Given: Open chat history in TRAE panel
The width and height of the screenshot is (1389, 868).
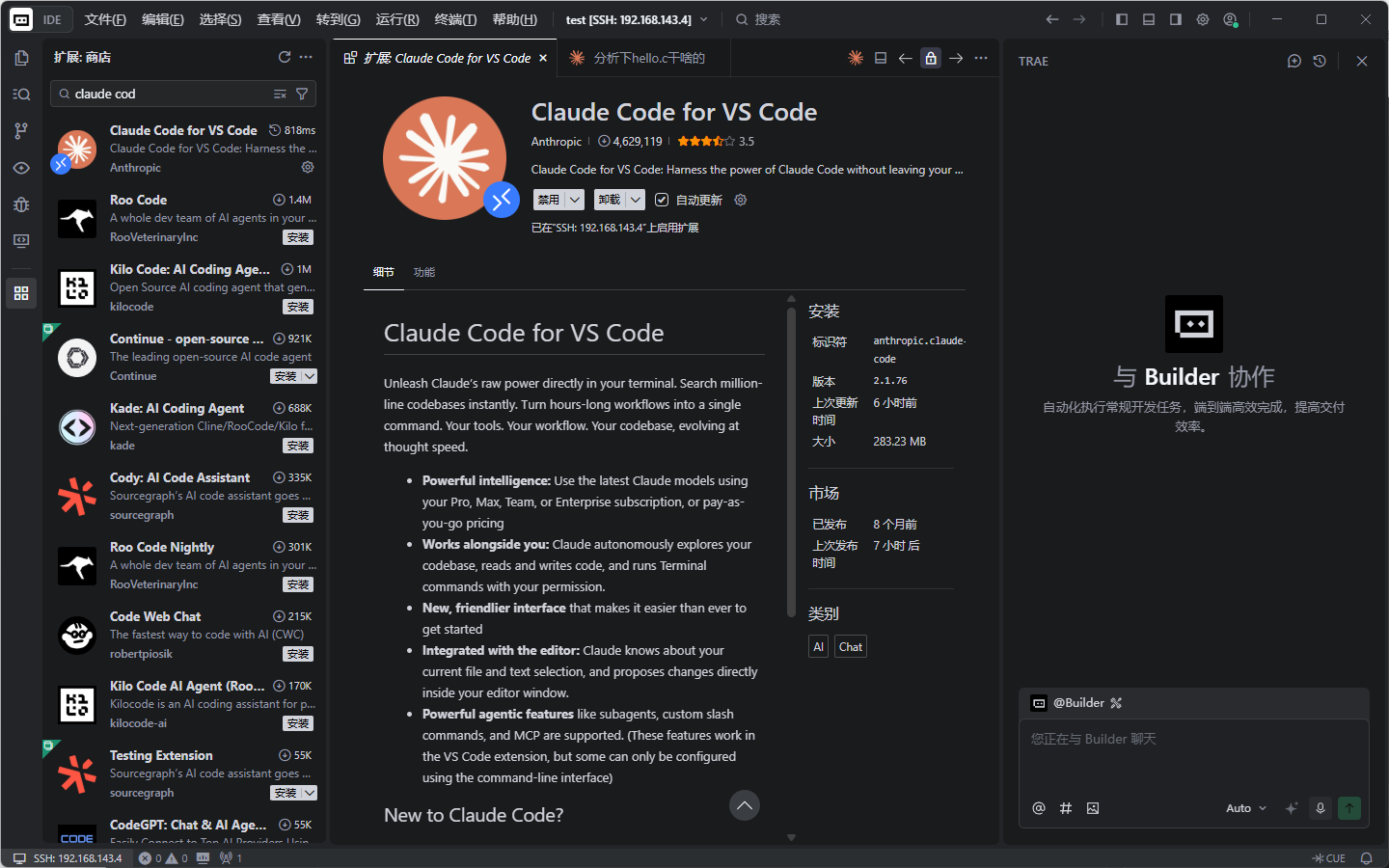Looking at the screenshot, I should click(x=1320, y=61).
